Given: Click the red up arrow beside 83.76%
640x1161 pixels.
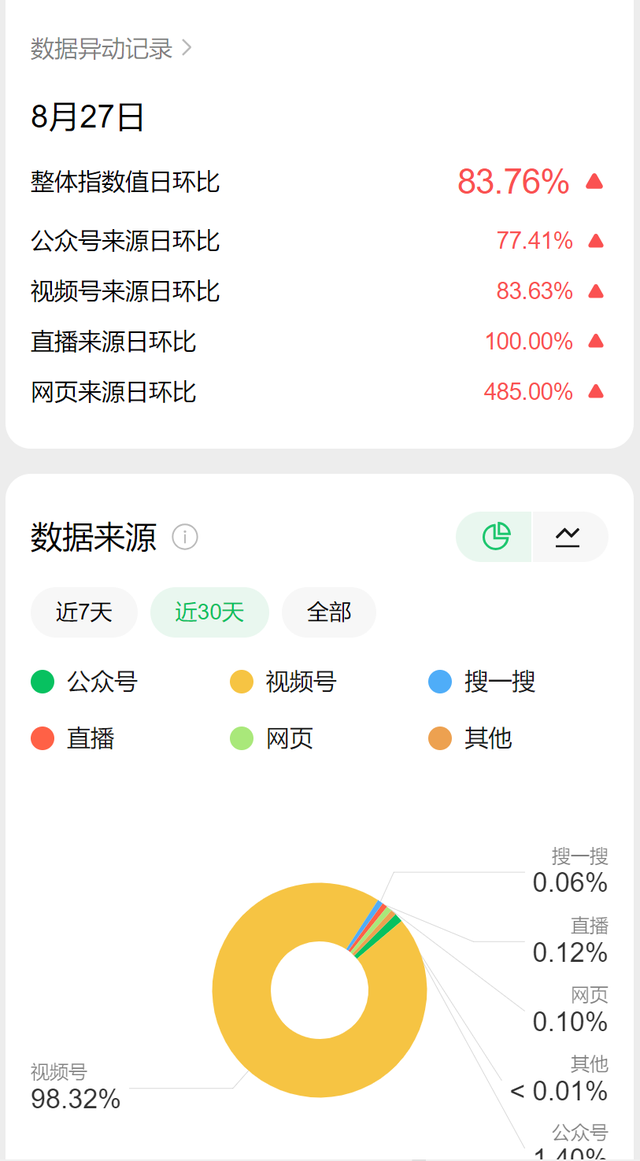Looking at the screenshot, I should [x=595, y=181].
